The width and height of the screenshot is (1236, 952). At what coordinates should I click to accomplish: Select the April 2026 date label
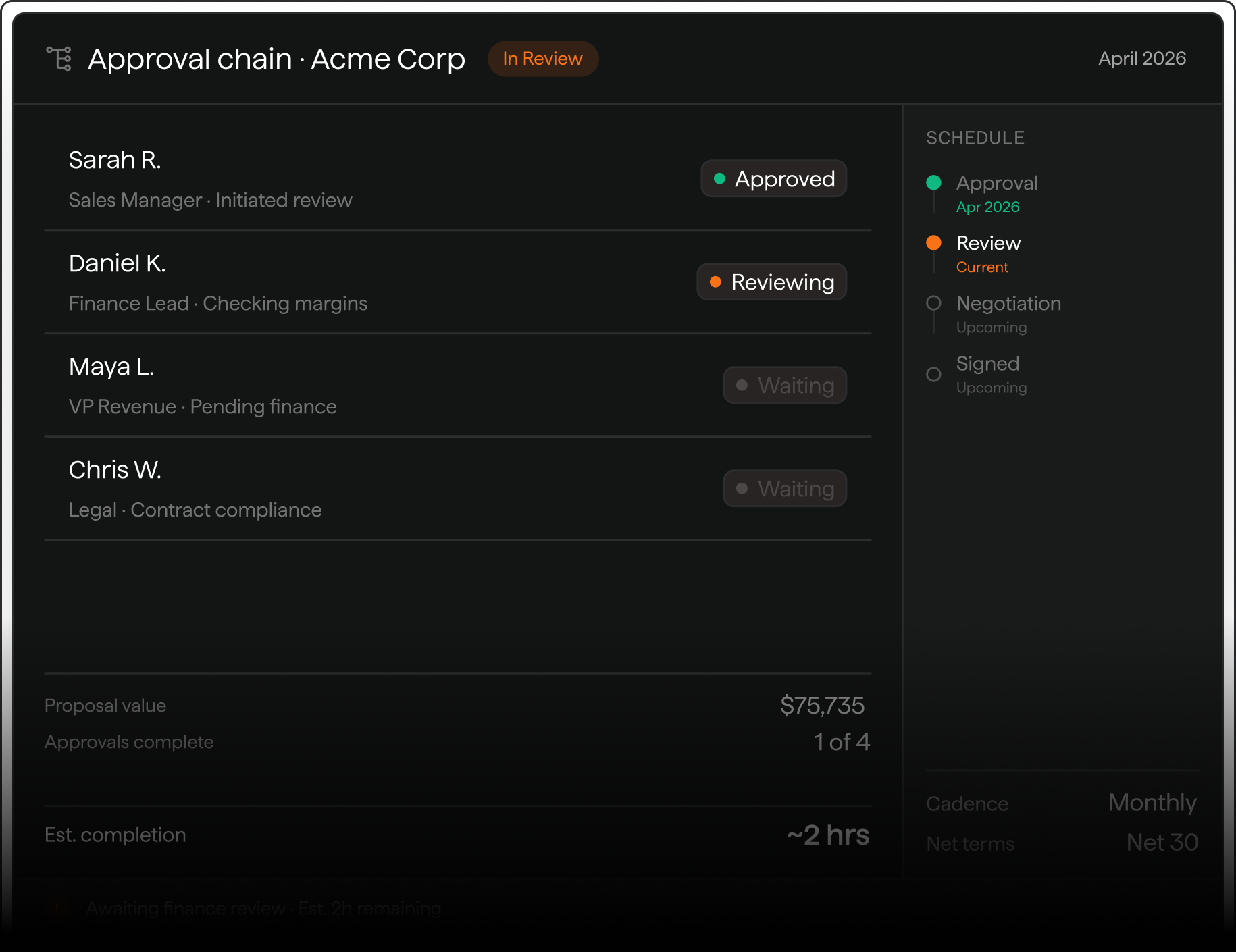tap(1142, 59)
